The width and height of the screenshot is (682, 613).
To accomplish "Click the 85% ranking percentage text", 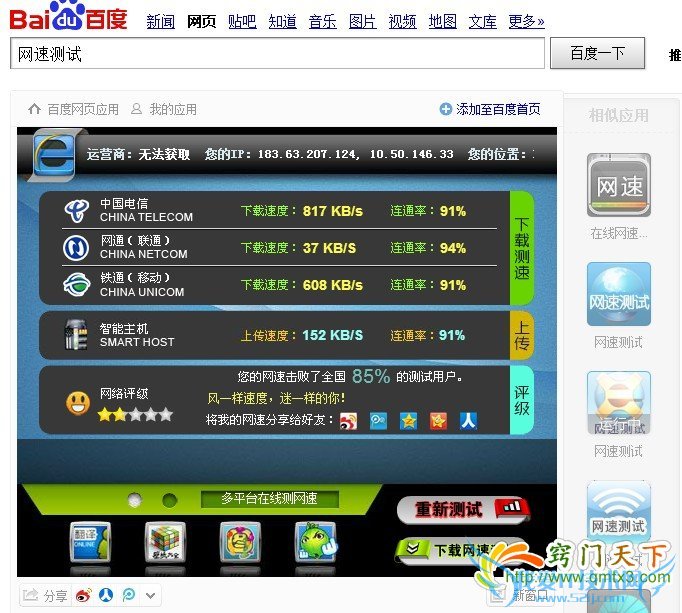I will coord(371,376).
